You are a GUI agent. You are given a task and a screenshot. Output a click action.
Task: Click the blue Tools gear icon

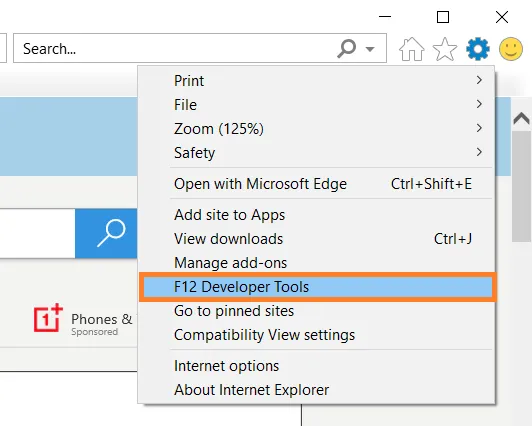(x=478, y=49)
